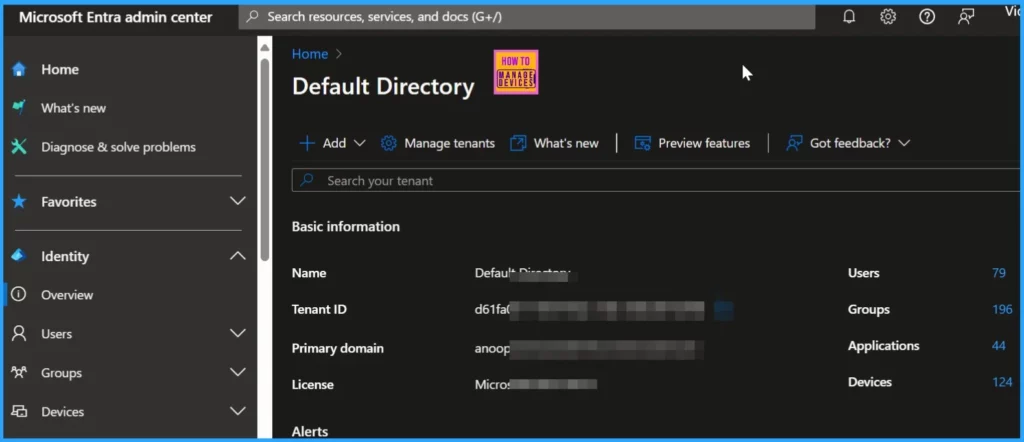This screenshot has height=442, width=1024.
Task: Click the Default Directory page heading
Action: coord(383,86)
